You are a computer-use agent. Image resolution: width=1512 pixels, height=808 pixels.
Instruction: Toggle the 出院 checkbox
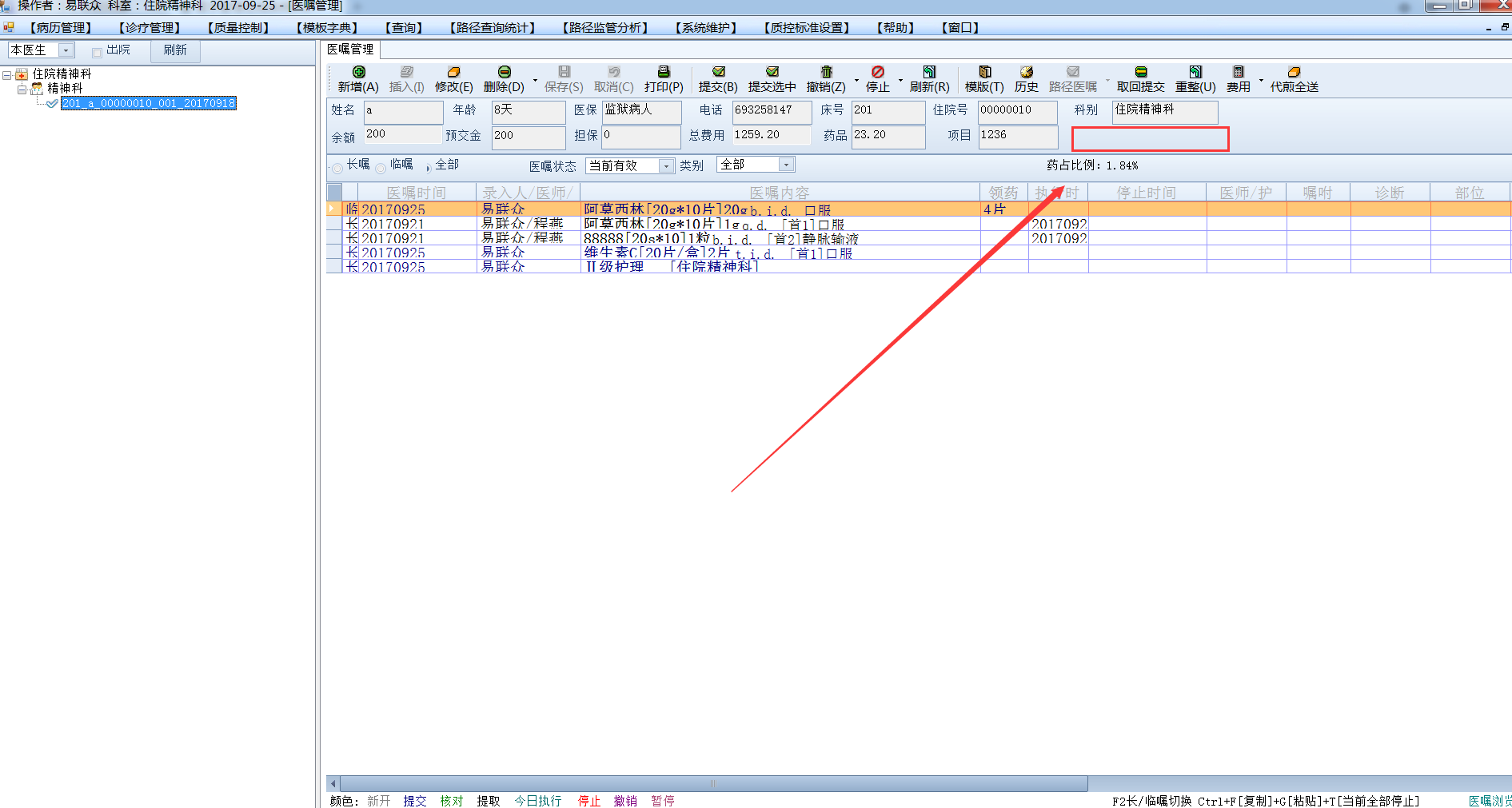pyautogui.click(x=97, y=53)
